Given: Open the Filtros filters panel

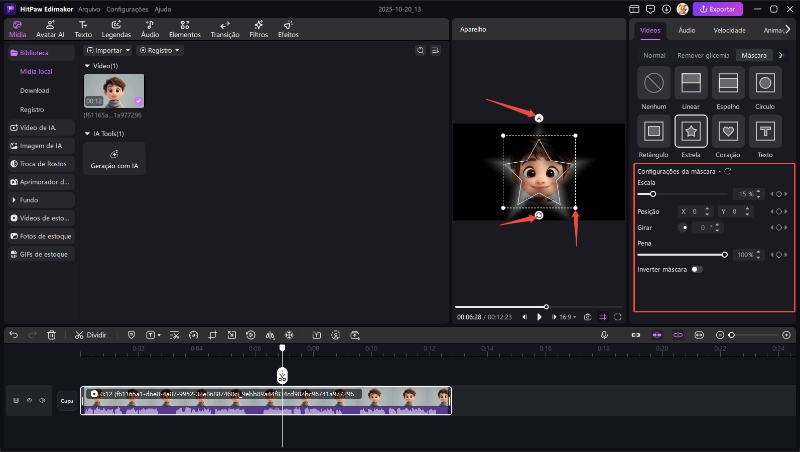Looking at the screenshot, I should click(258, 28).
